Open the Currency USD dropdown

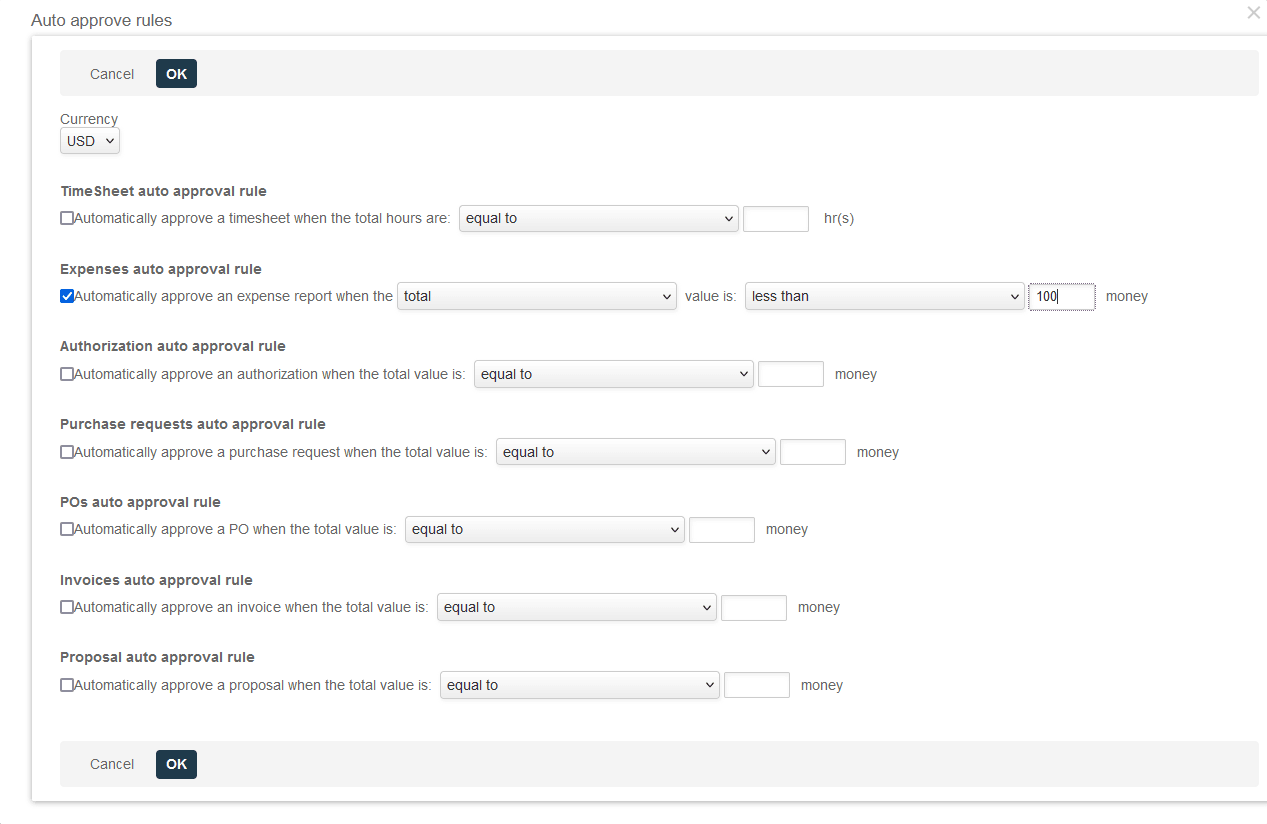(x=90, y=141)
